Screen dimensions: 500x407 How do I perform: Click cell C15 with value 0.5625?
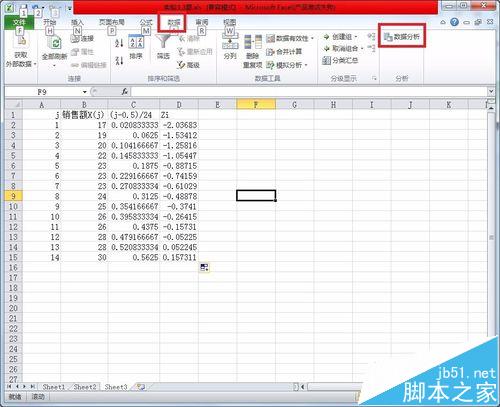tap(134, 257)
